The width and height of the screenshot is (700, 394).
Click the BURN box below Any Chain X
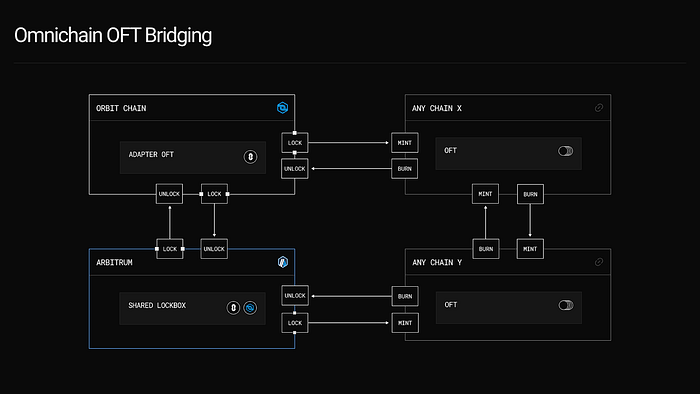530,194
